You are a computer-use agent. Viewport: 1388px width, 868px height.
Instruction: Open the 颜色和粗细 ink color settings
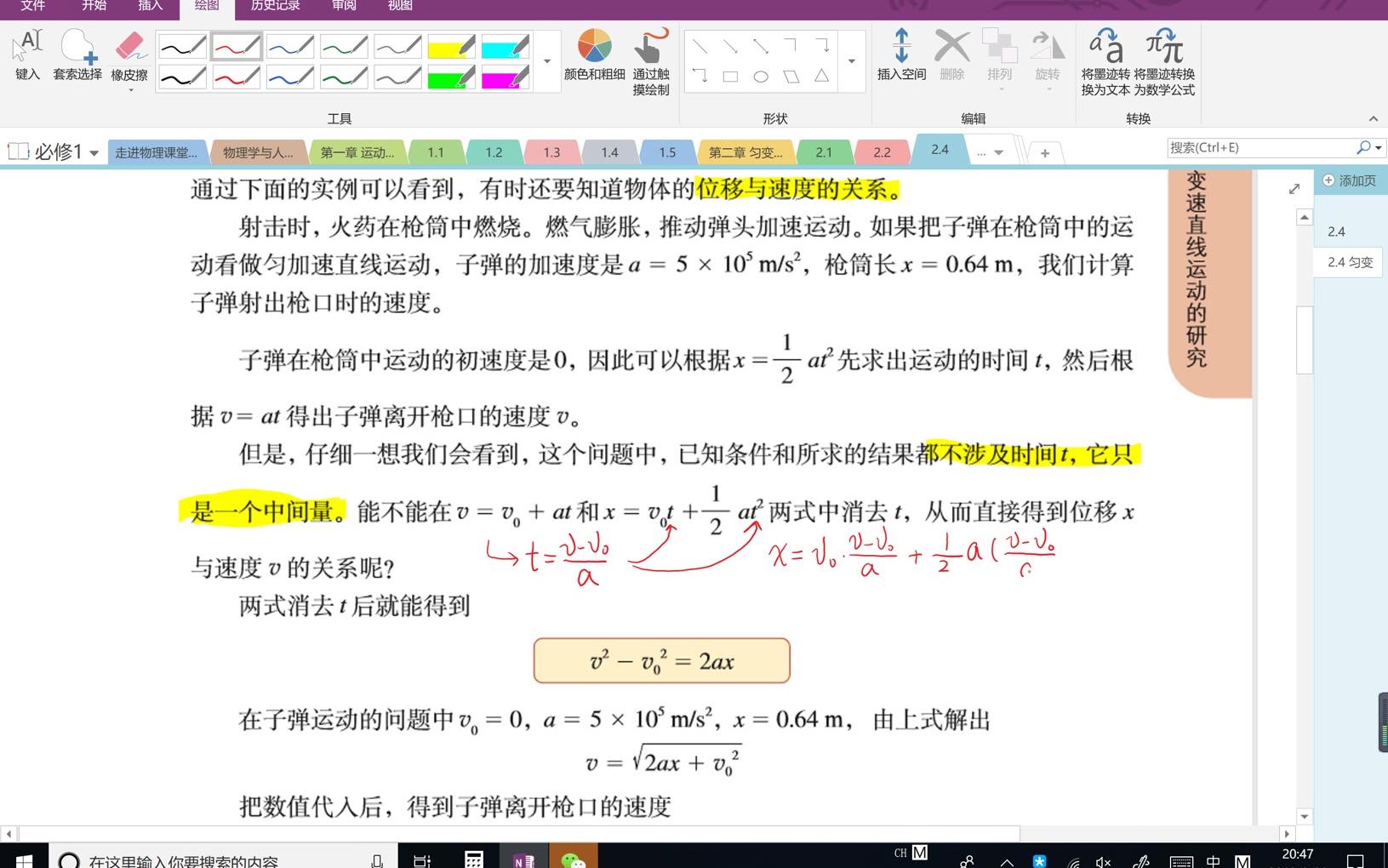pos(593,55)
